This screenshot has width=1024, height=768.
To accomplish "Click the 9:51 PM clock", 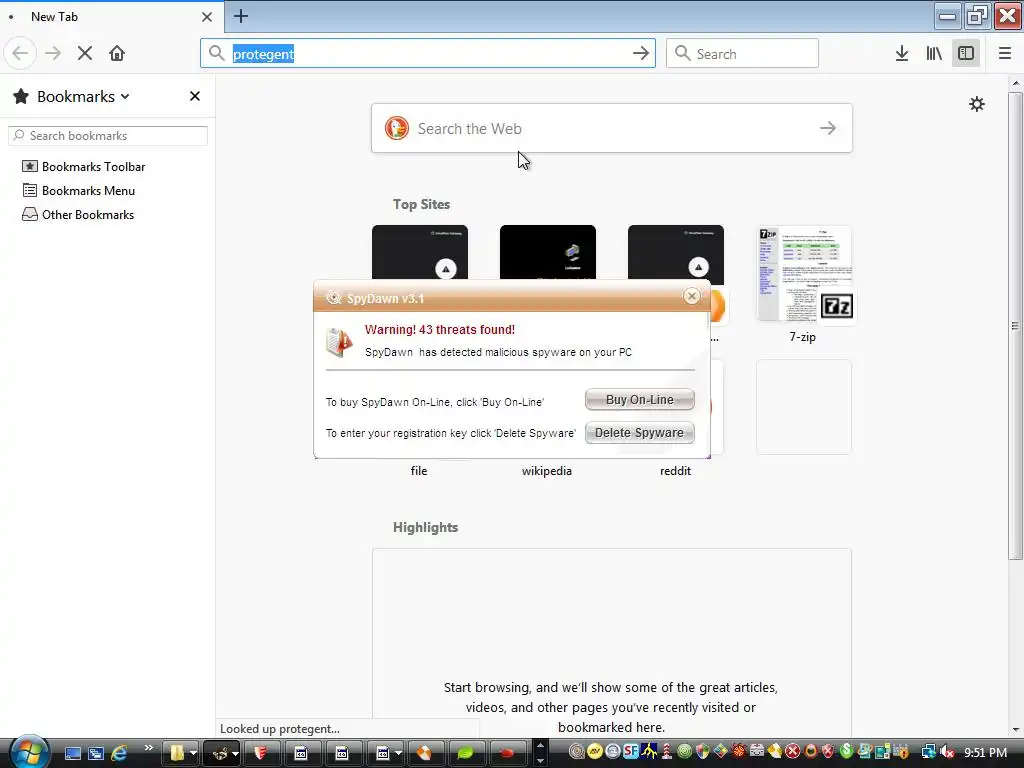I will click(985, 753).
